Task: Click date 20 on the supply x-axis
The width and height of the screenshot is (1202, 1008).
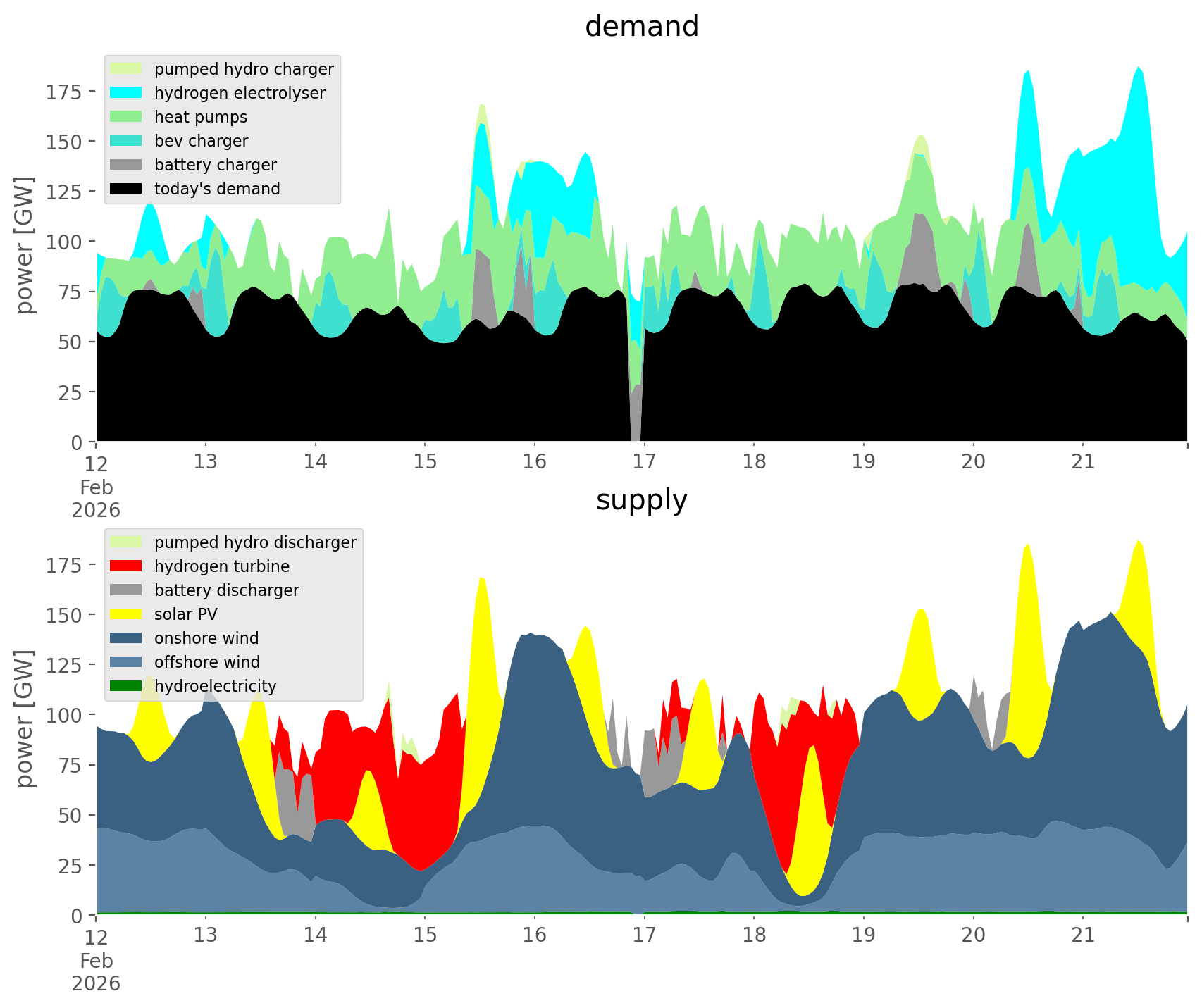Action: [973, 935]
